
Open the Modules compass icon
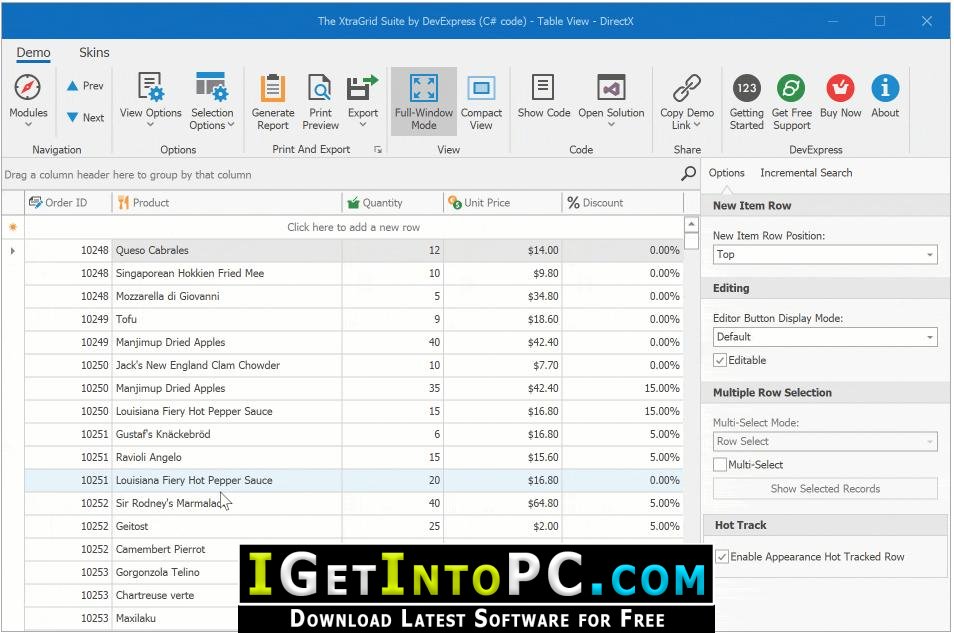pos(27,88)
